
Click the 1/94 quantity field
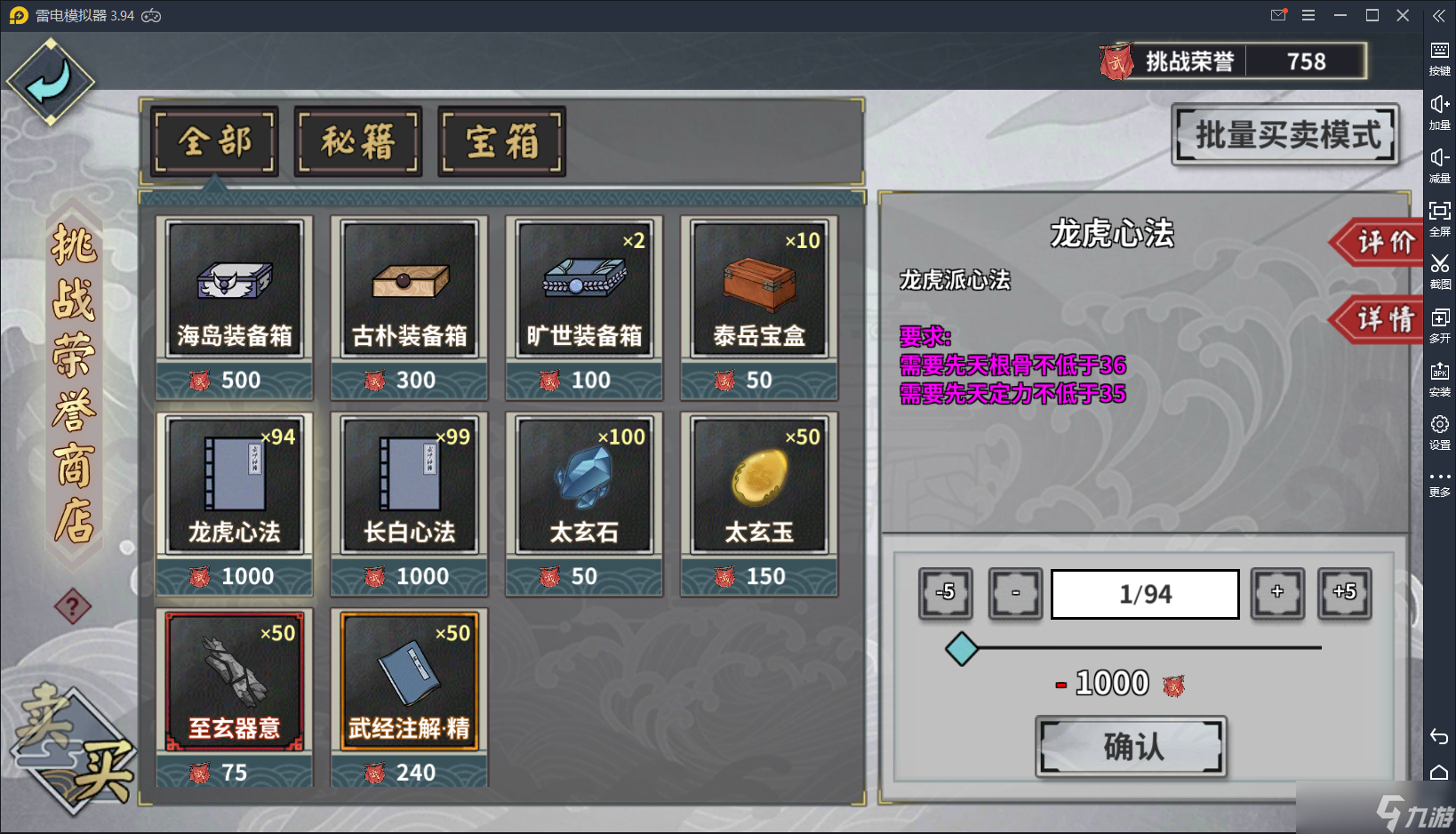[1145, 594]
